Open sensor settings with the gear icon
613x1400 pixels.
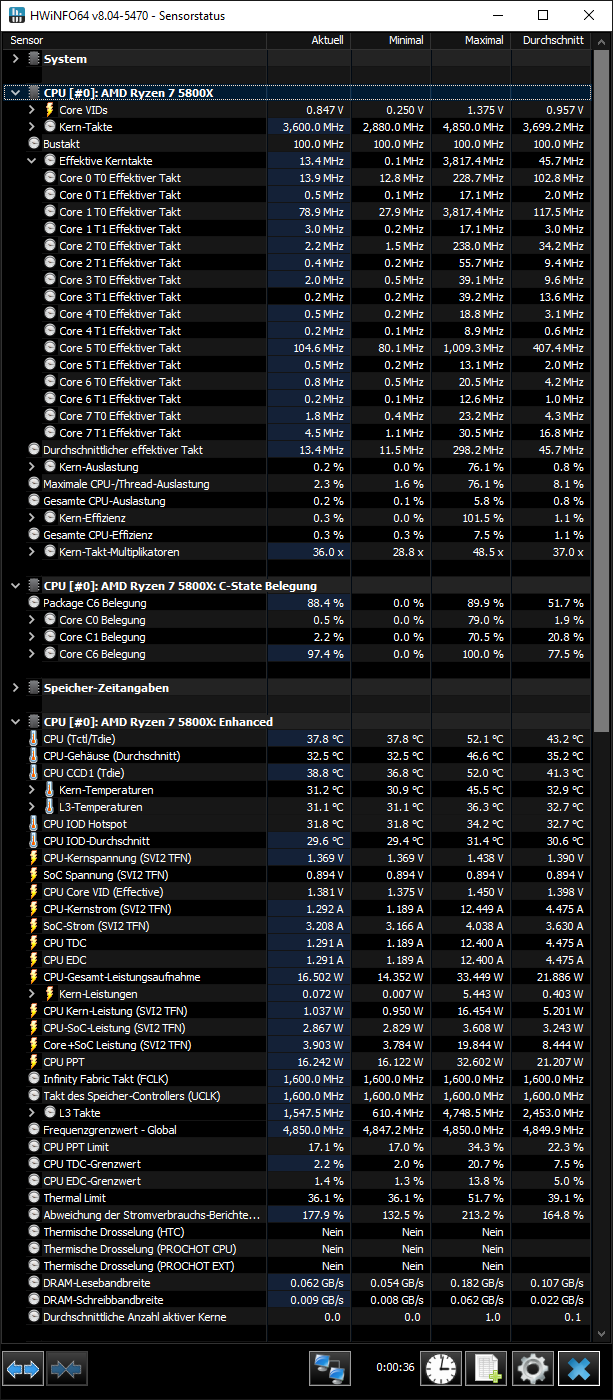[532, 1367]
